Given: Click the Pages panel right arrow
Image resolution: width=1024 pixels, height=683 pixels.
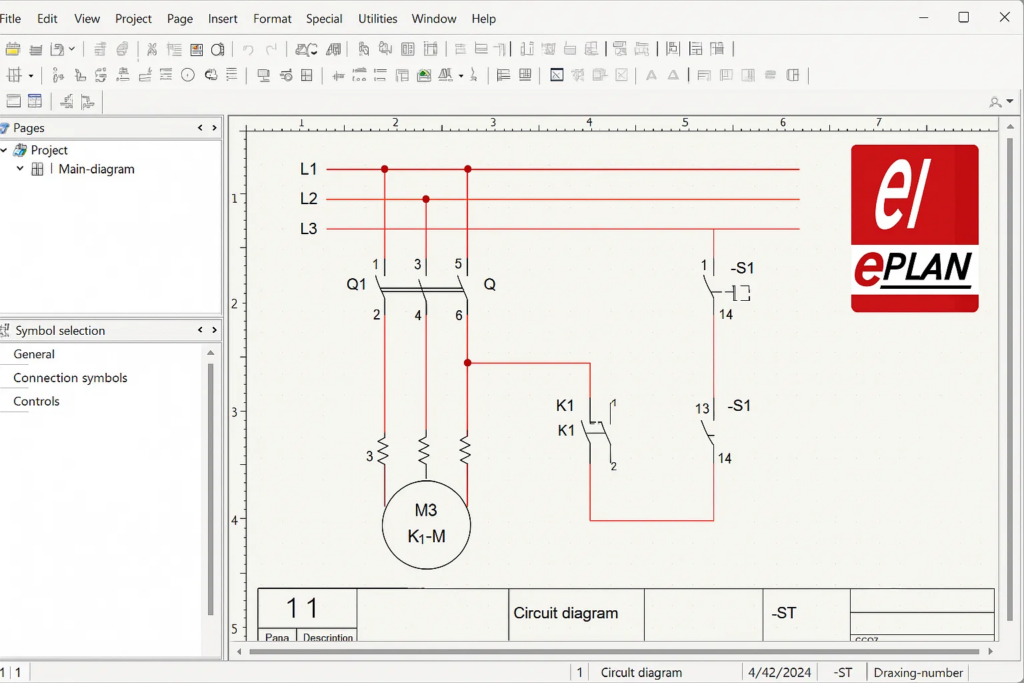Looking at the screenshot, I should (x=214, y=128).
